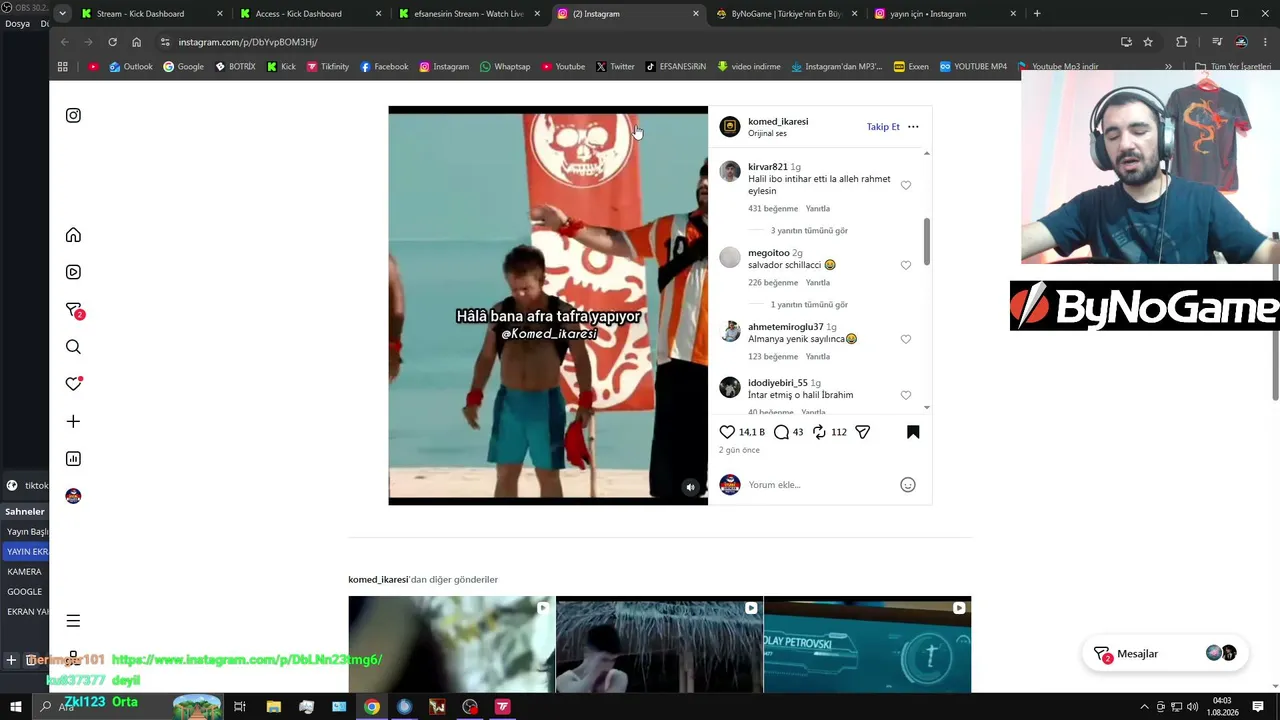Focus the browser address bar
Viewport: 1280px width, 720px height.
640,42
